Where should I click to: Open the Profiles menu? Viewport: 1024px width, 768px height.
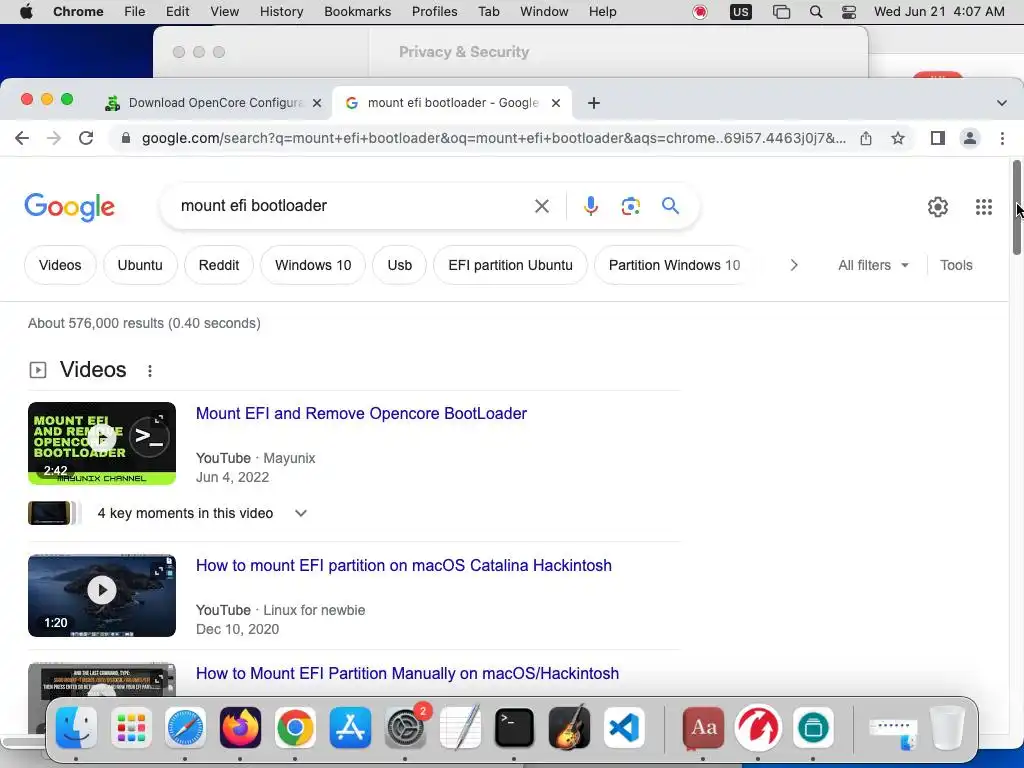(434, 12)
